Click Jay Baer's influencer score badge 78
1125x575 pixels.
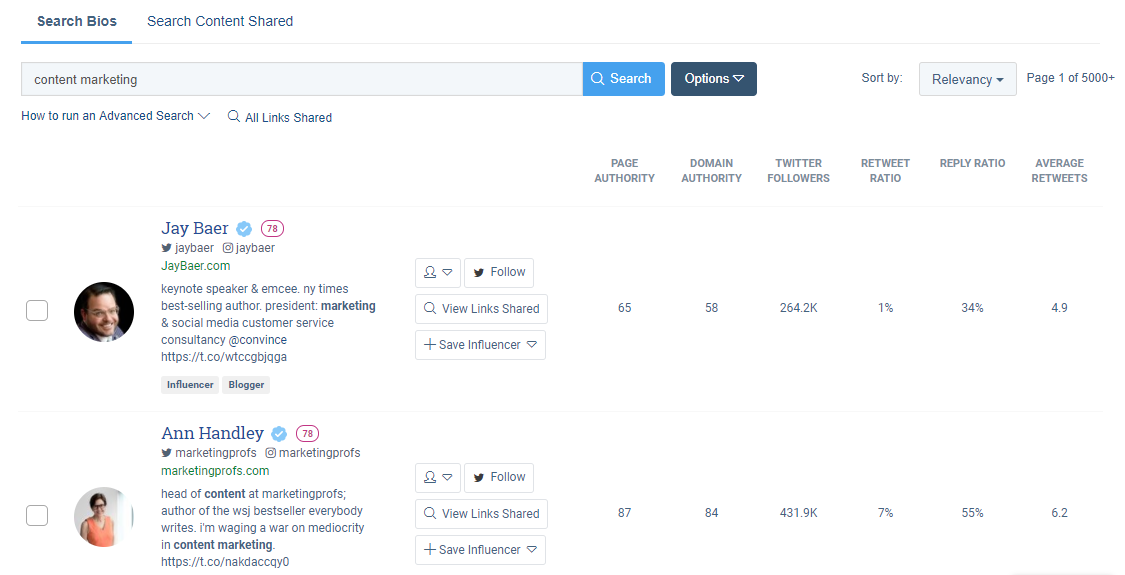272,229
